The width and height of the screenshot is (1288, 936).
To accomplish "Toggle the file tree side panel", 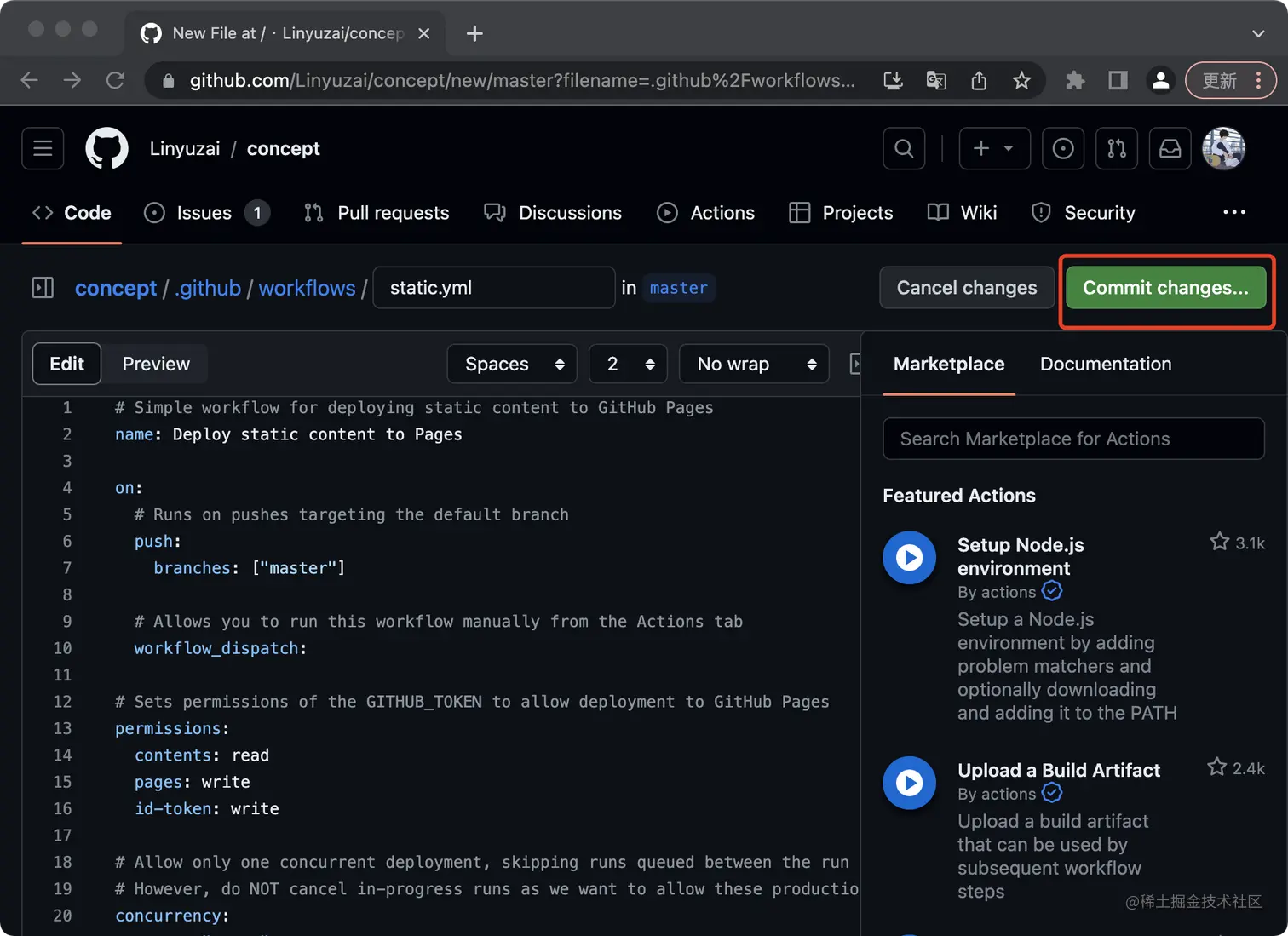I will (x=43, y=288).
